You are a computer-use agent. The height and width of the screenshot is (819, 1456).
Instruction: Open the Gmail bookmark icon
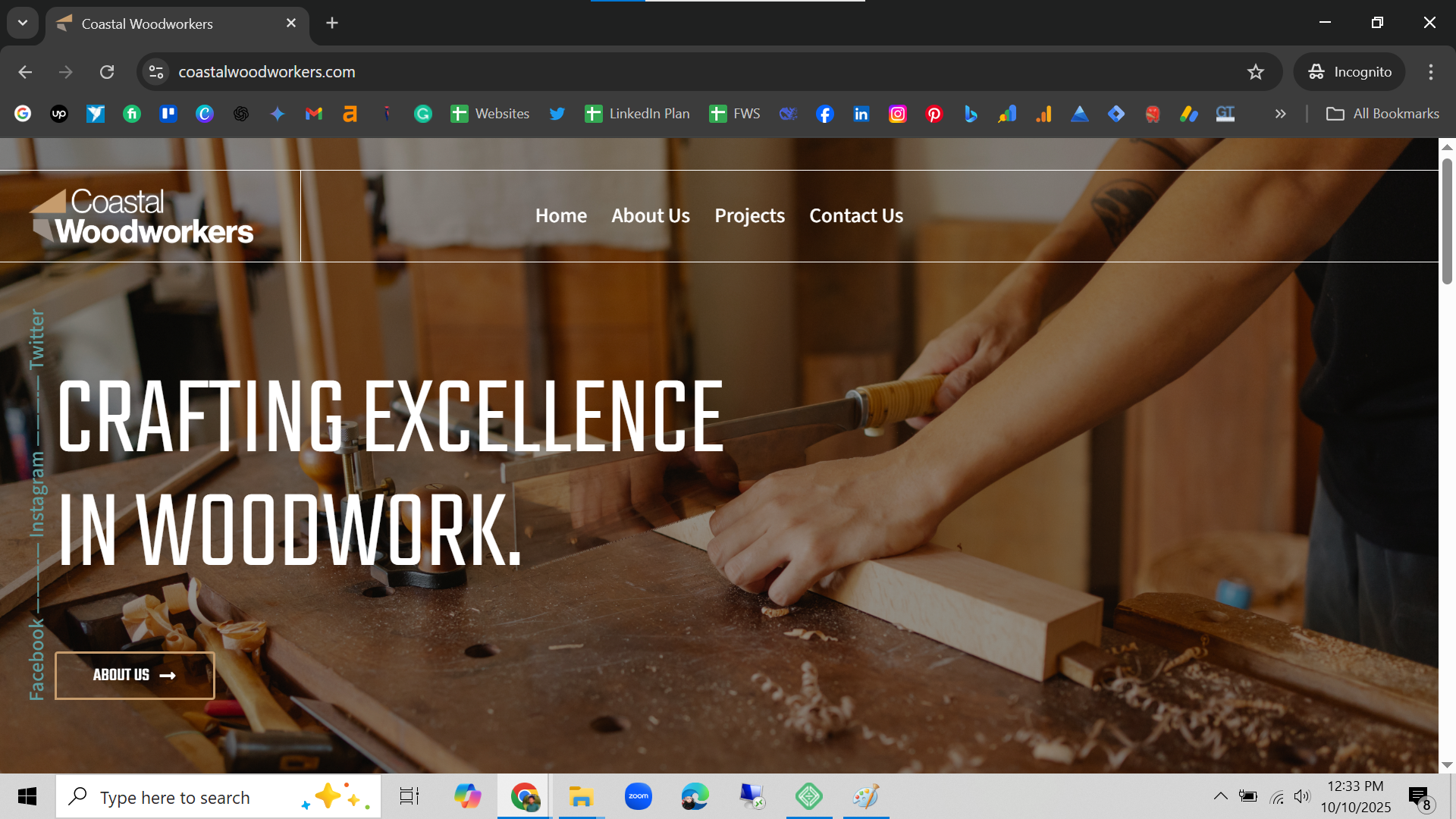tap(314, 114)
